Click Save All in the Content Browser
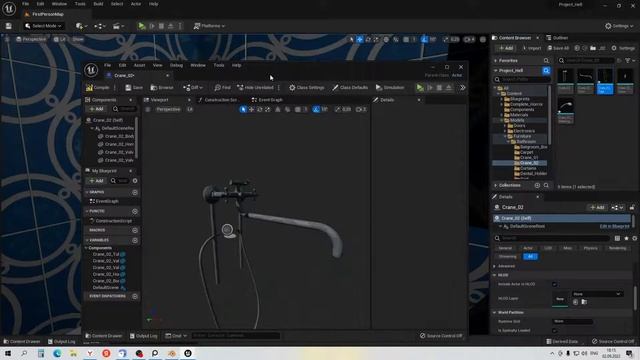Image resolution: width=640 pixels, height=360 pixels. click(558, 48)
